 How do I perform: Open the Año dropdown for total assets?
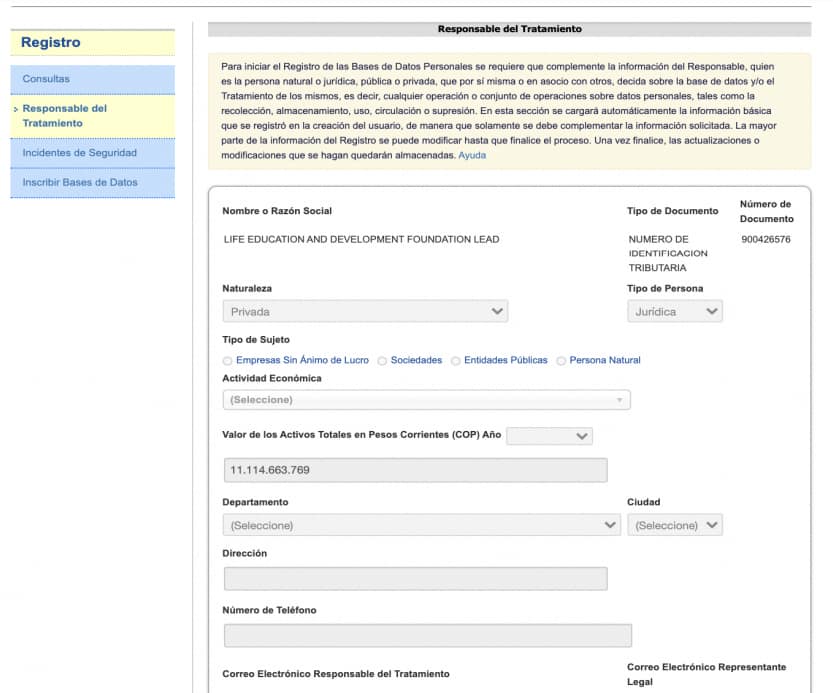[549, 436]
